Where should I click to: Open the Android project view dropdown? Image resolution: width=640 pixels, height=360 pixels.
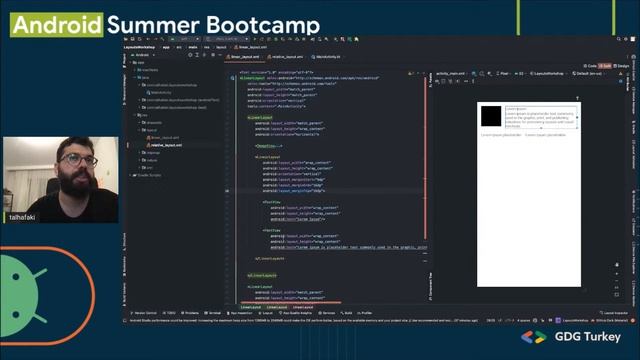pos(143,55)
